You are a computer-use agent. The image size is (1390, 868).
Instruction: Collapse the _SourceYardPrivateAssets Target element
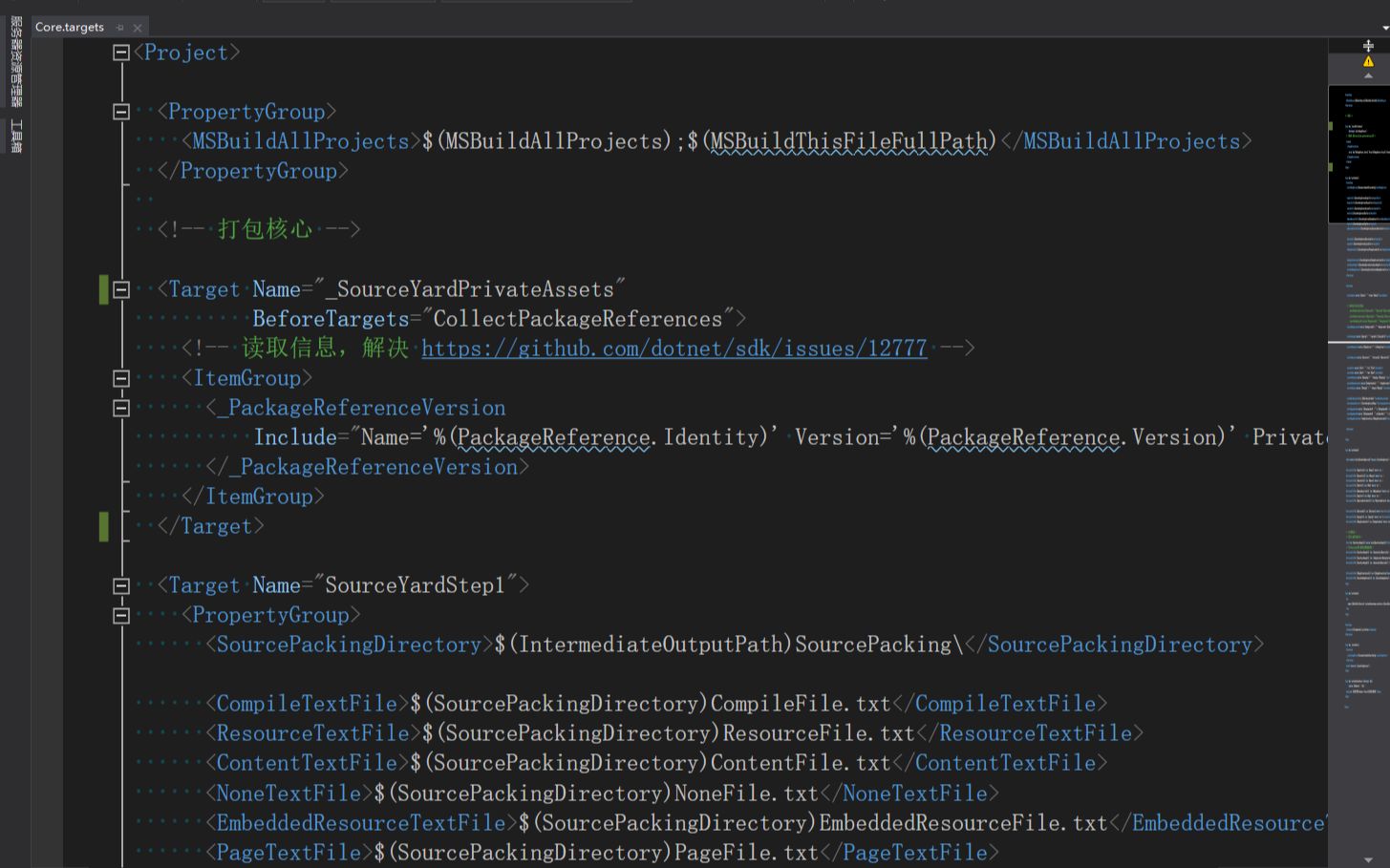click(121, 290)
